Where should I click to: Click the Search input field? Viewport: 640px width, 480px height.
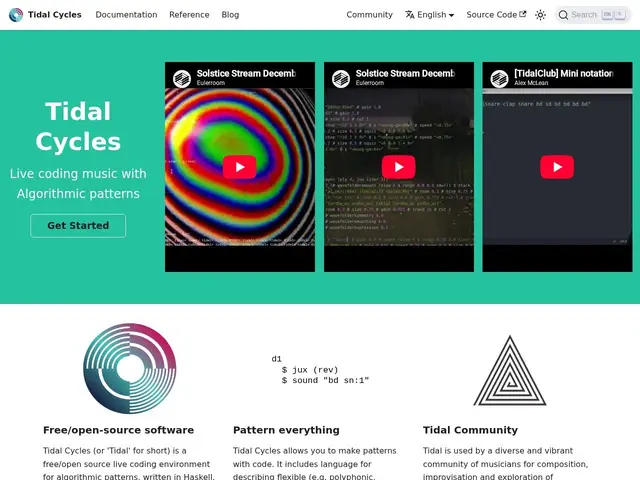point(593,15)
